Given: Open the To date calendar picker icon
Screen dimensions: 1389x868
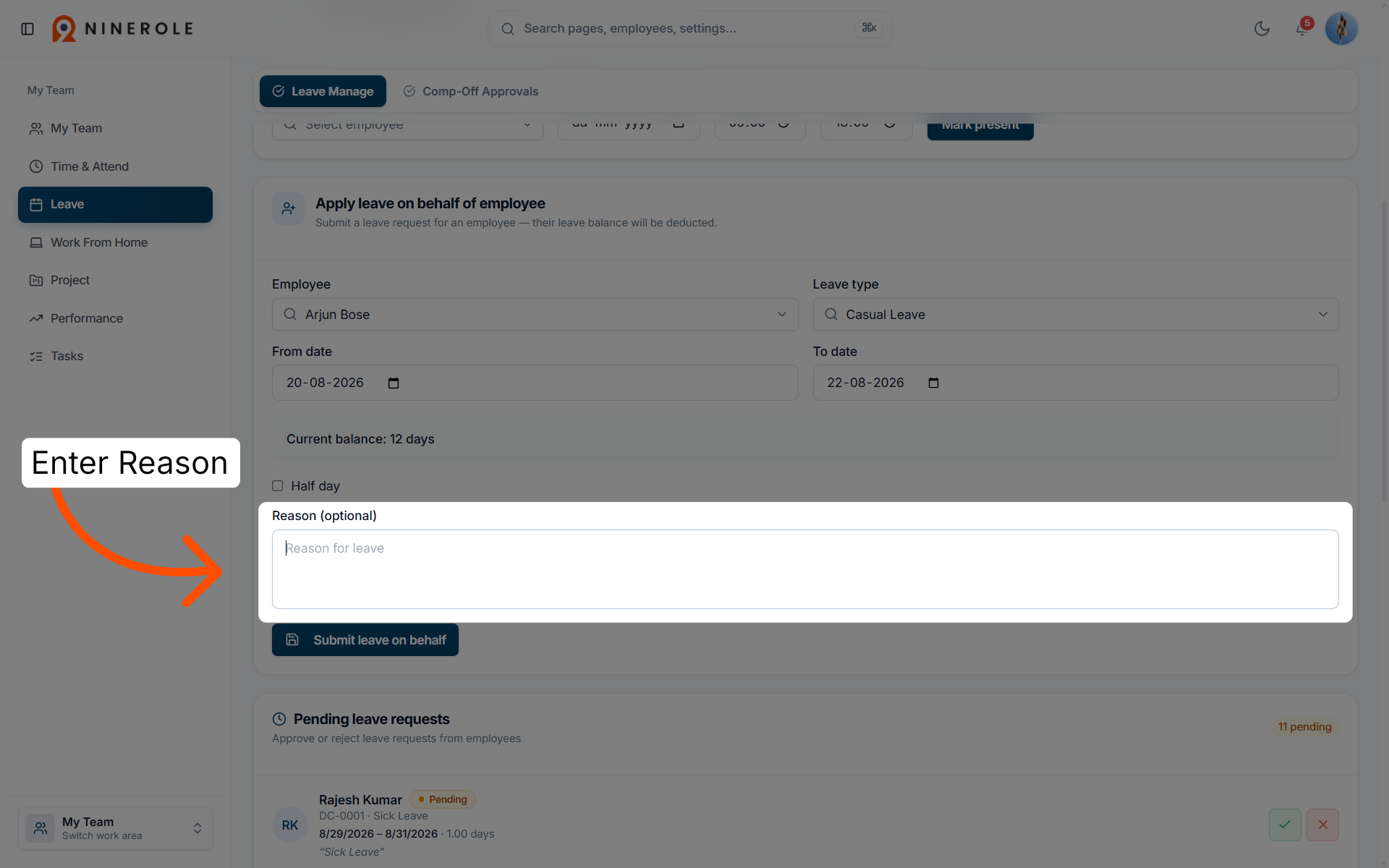Looking at the screenshot, I should pos(933,383).
